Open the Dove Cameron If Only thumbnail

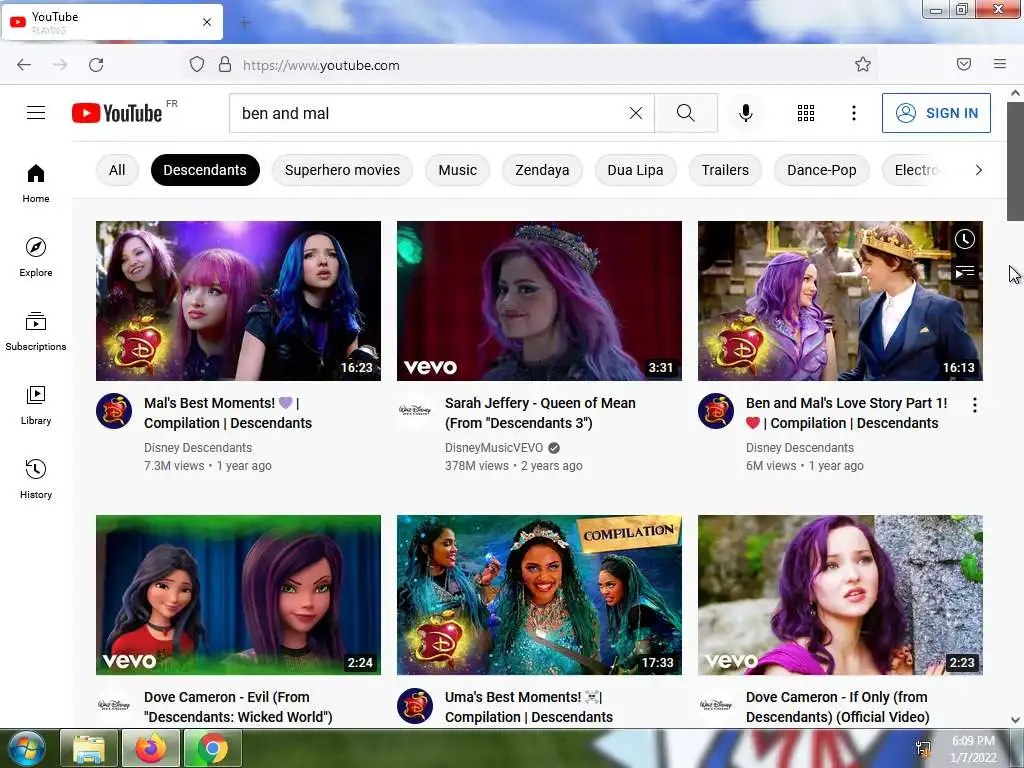tap(840, 595)
